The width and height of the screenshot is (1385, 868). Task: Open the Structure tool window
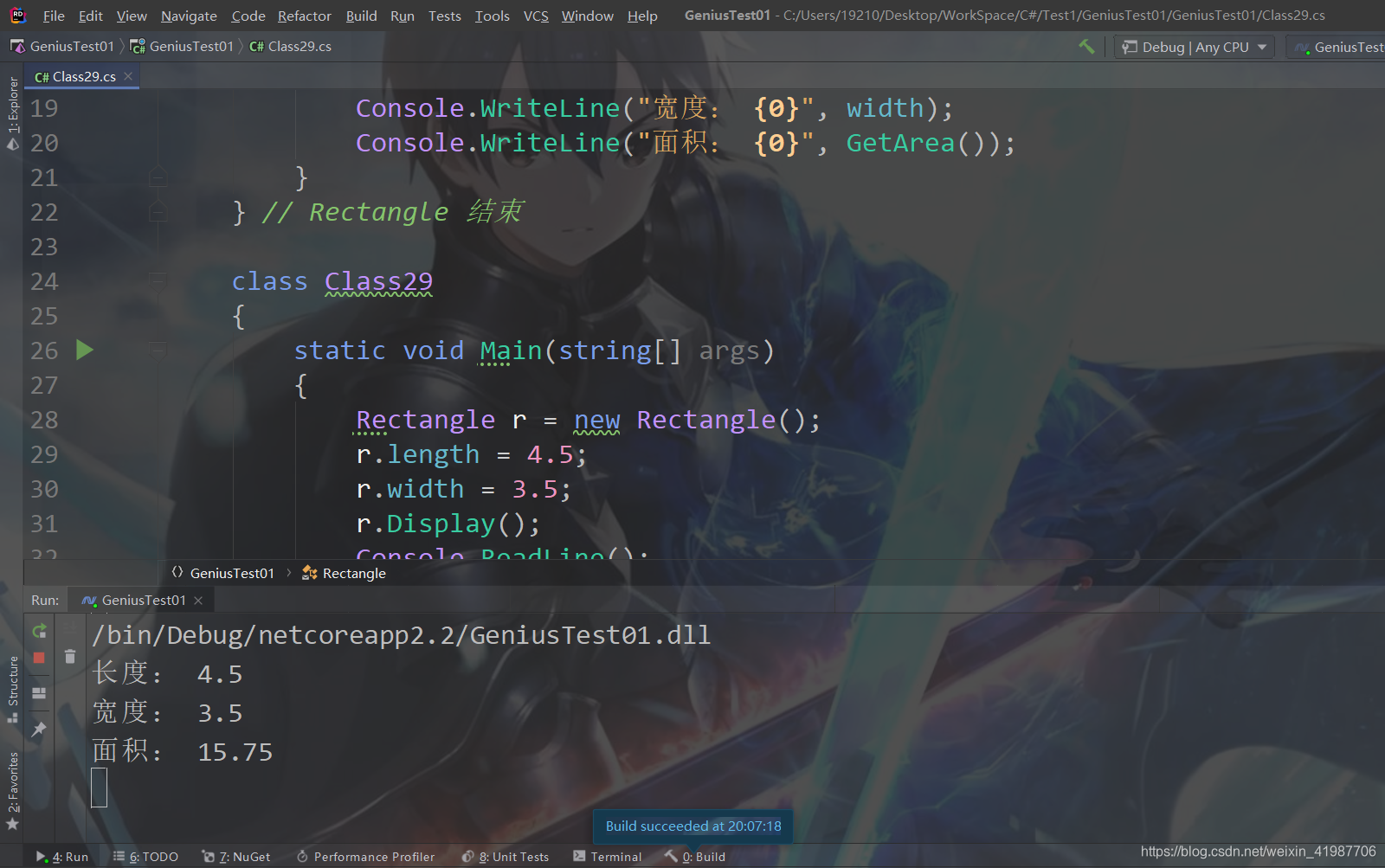tap(12, 689)
